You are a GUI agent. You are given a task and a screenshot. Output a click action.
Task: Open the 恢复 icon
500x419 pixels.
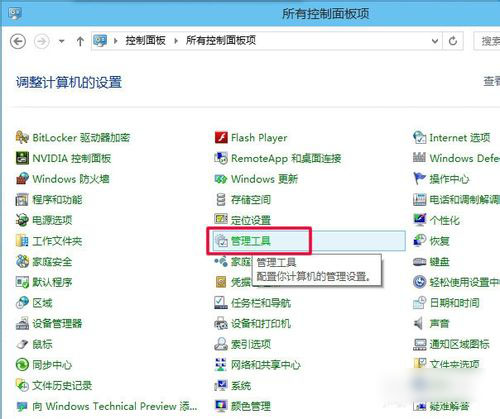coord(419,241)
